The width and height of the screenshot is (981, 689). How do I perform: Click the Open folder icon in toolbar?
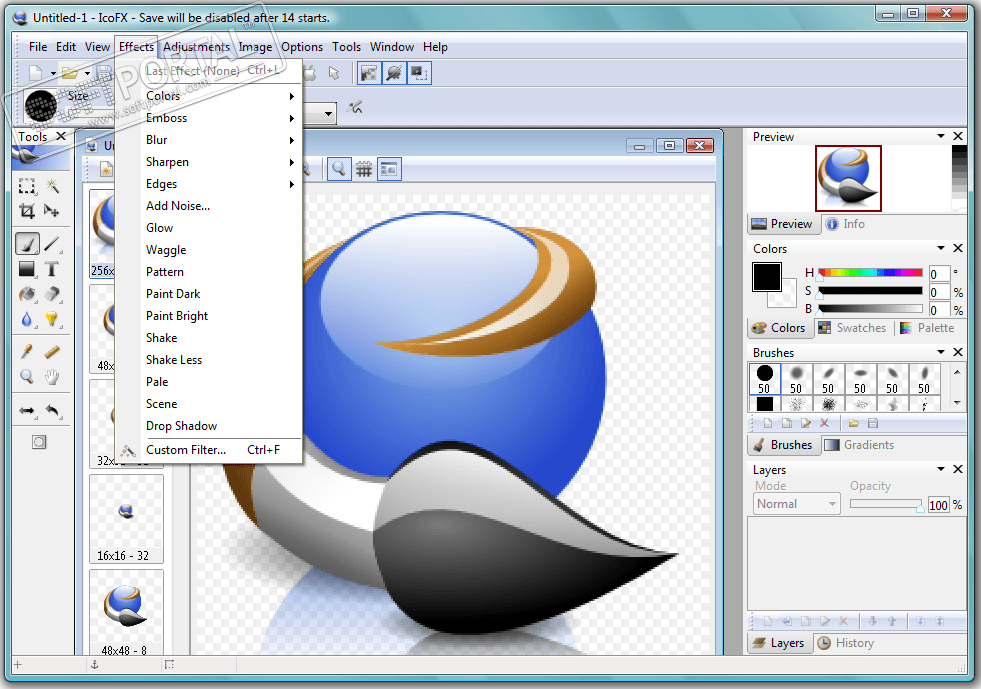70,73
